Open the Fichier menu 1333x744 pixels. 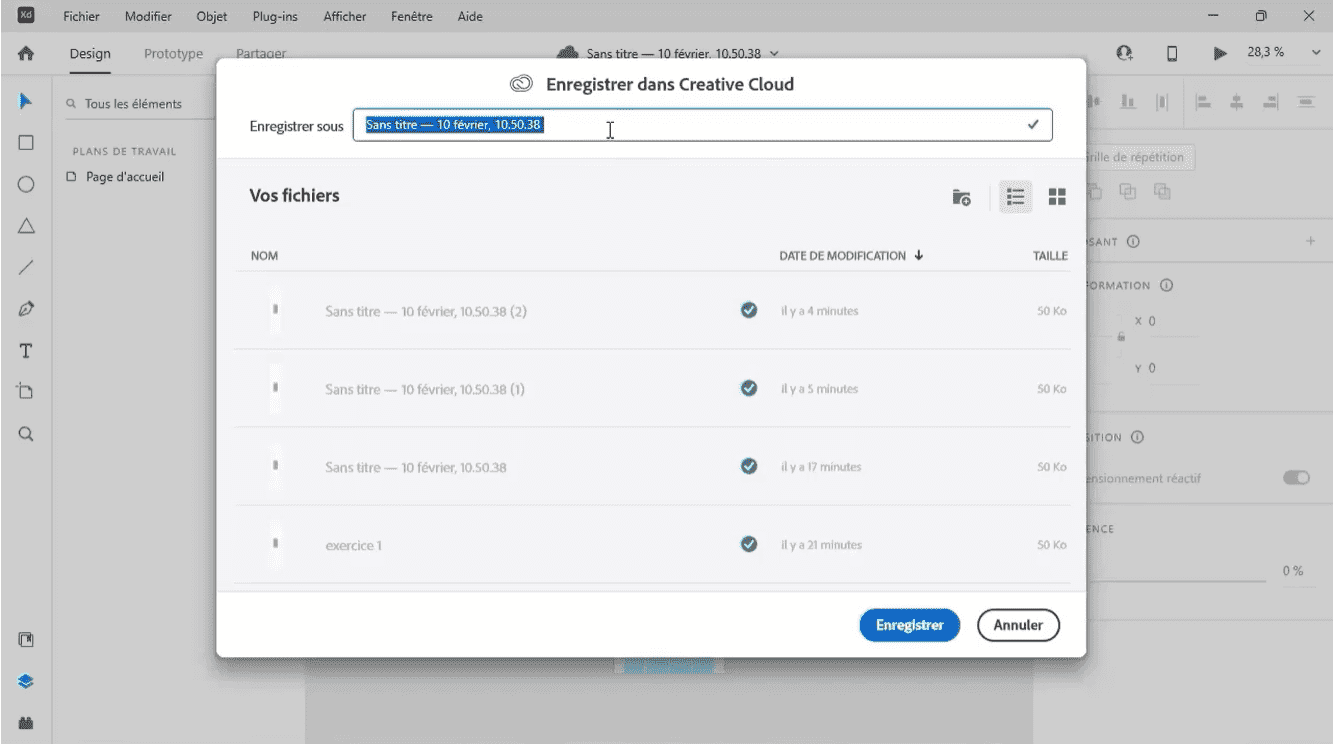[x=81, y=16]
